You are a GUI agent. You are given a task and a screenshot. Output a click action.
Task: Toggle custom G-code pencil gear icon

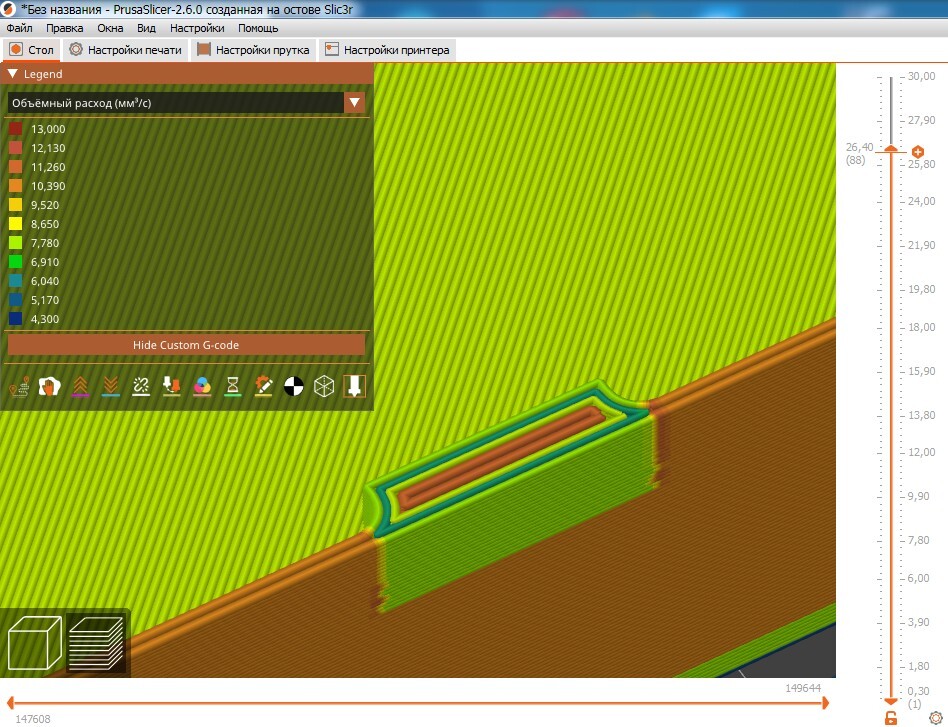pos(263,386)
